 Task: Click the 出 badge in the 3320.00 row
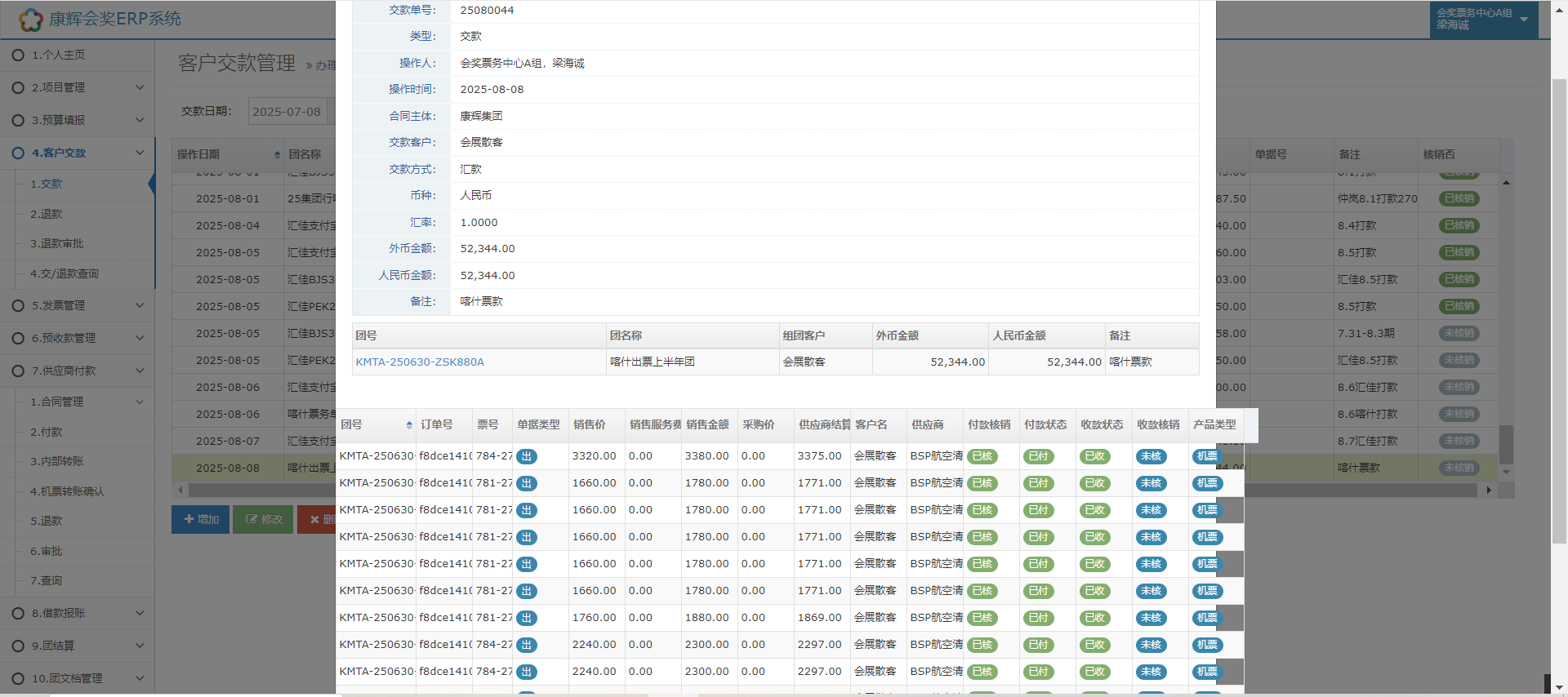[x=527, y=457]
